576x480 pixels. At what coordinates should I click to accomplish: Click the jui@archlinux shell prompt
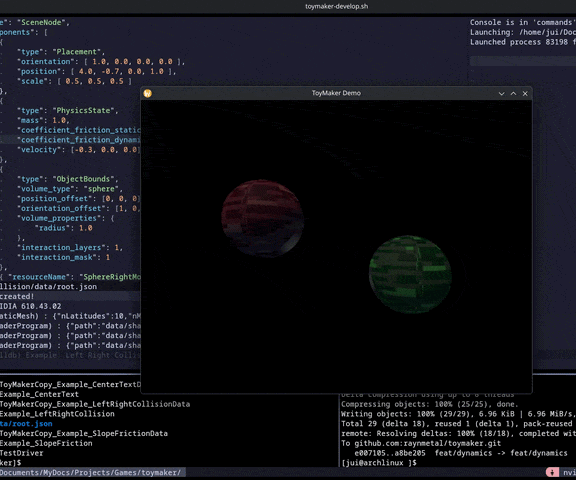tap(379, 463)
